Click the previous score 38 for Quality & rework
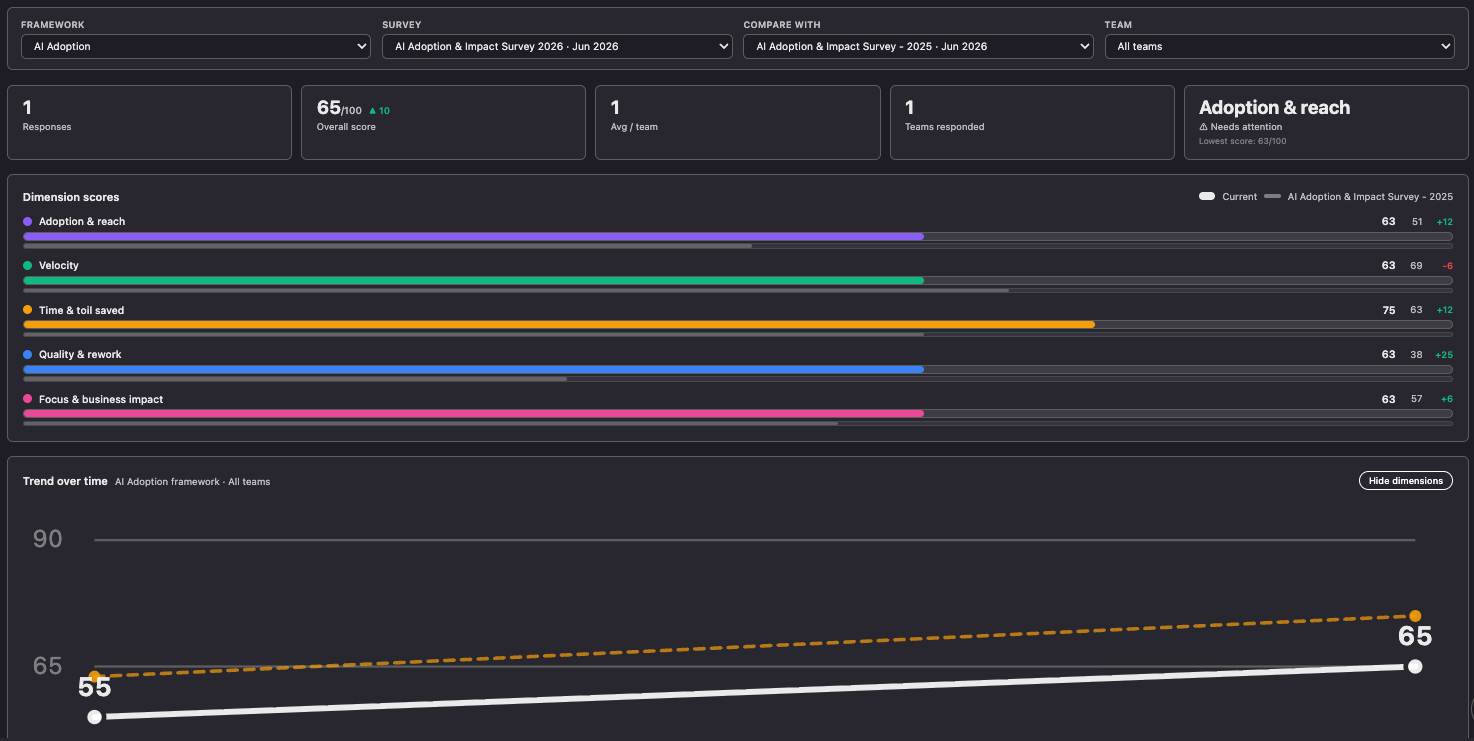Viewport: 1474px width, 741px height. [x=1416, y=355]
